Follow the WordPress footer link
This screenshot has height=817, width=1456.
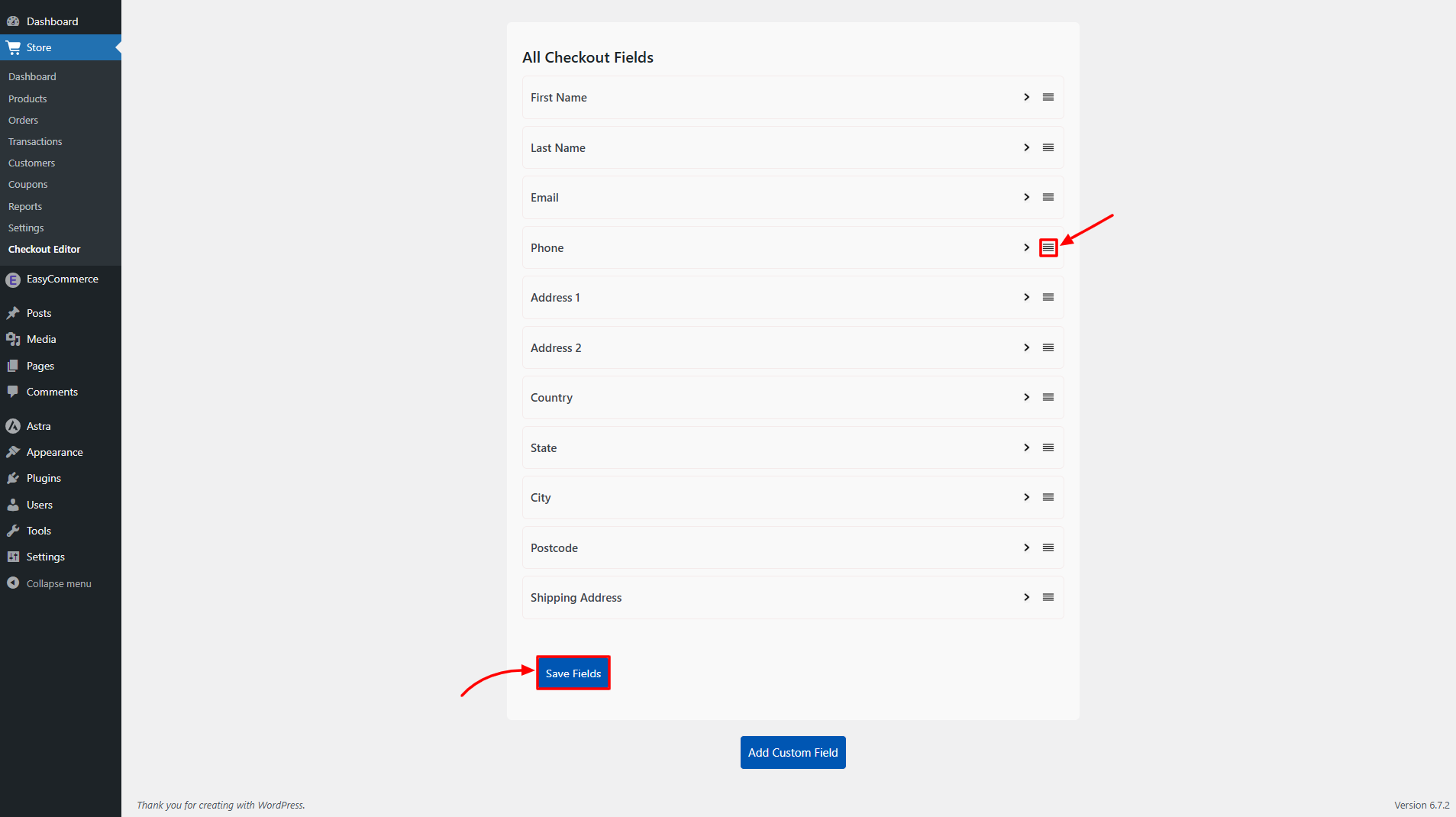[280, 805]
